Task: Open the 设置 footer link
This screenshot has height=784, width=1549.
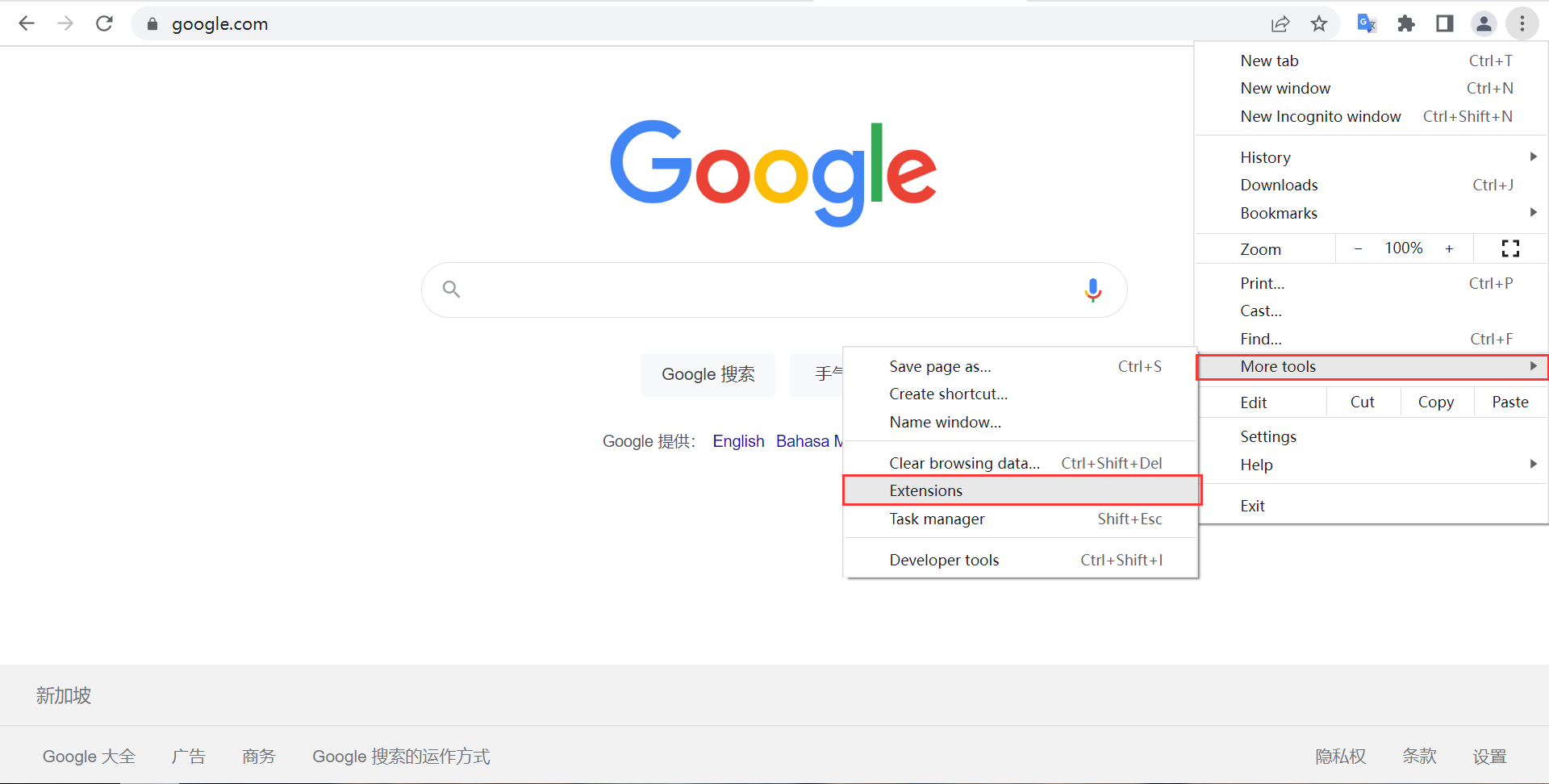Action: tap(1489, 757)
